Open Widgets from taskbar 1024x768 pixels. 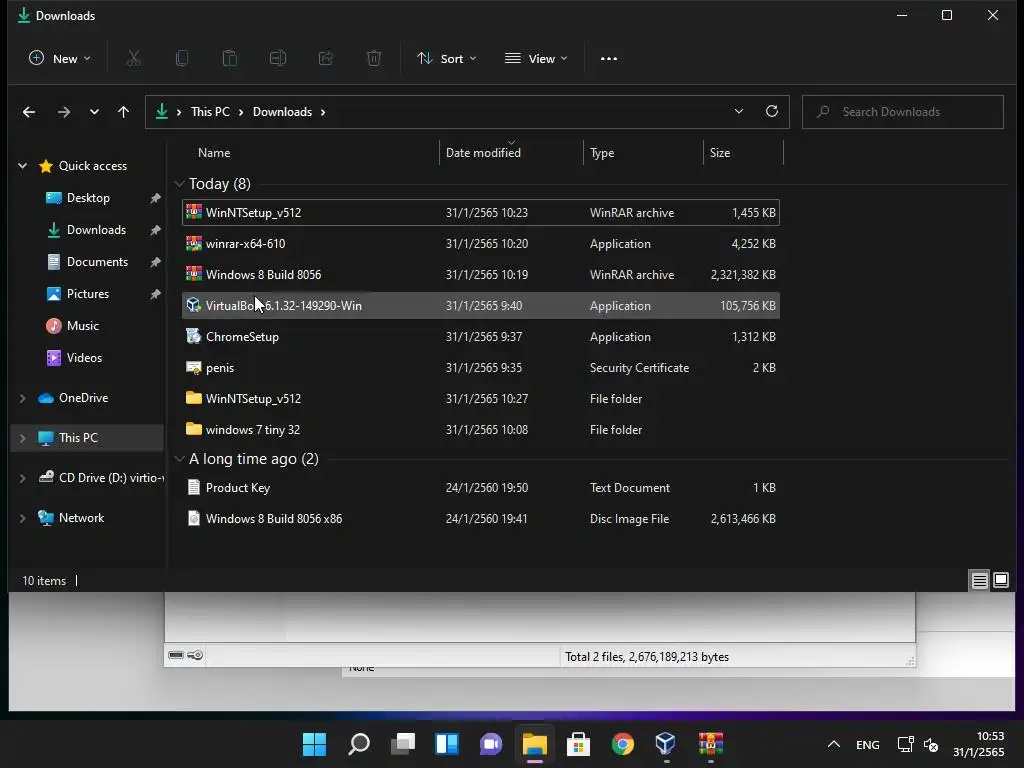tap(447, 744)
